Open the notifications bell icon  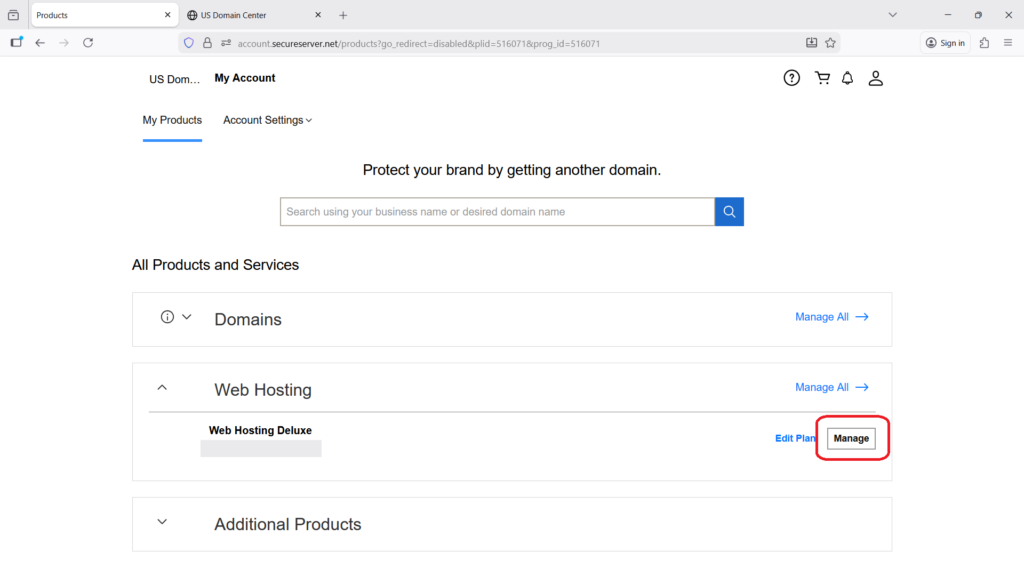(x=848, y=78)
